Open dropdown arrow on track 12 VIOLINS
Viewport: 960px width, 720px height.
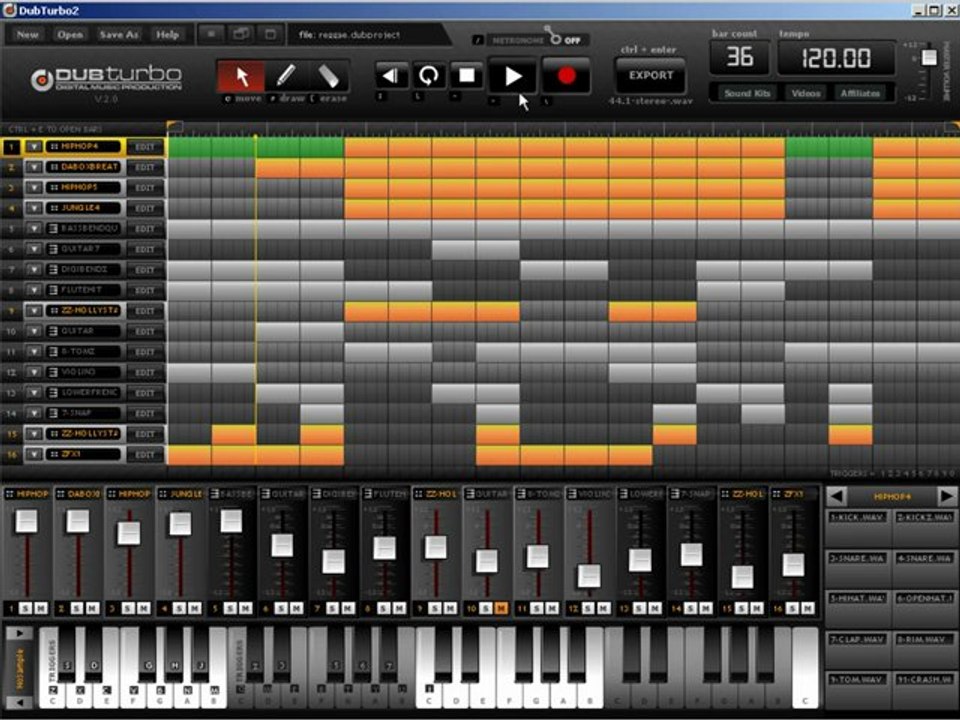tap(34, 372)
